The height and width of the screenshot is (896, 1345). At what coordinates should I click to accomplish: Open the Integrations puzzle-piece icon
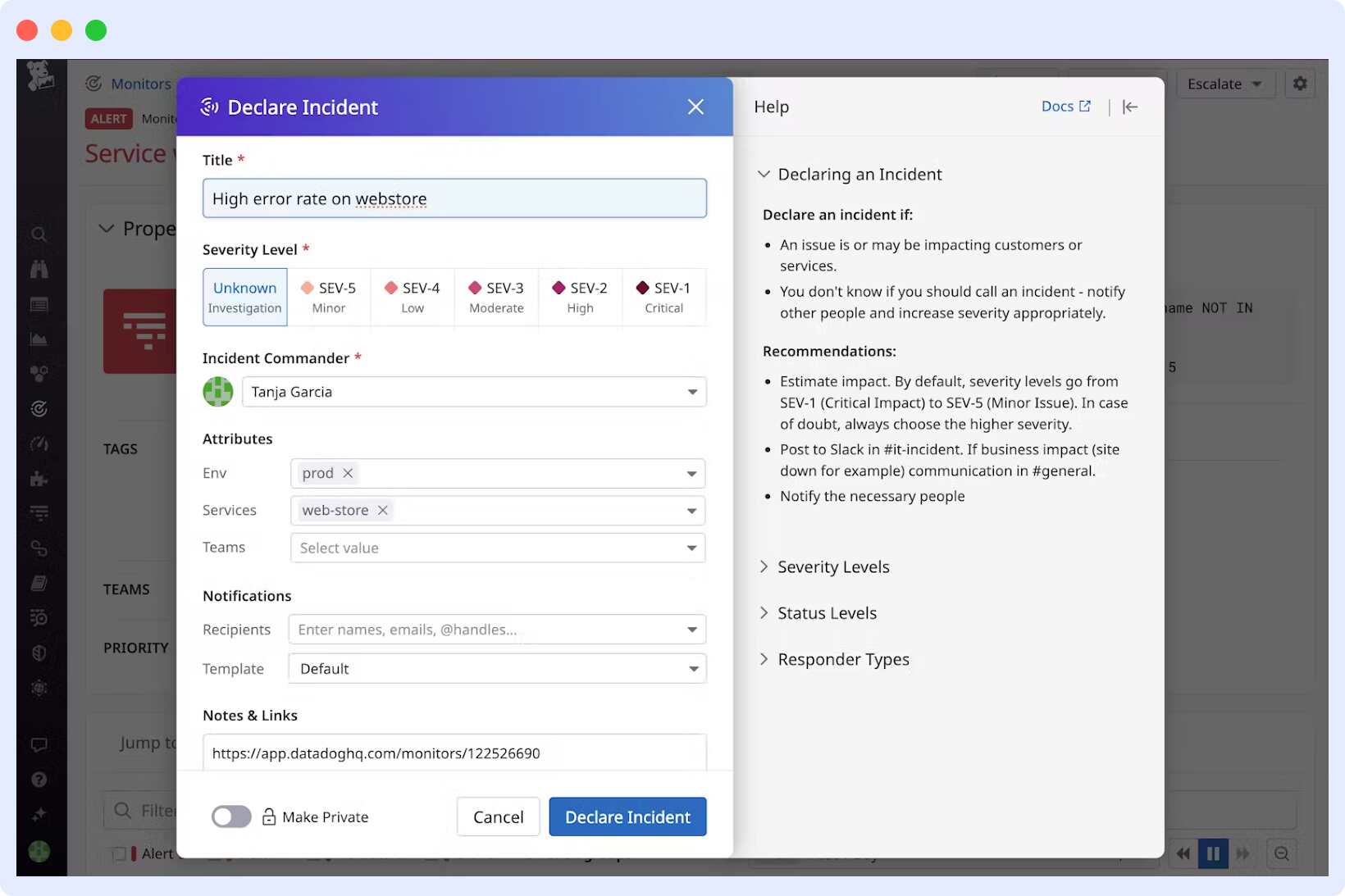39,479
